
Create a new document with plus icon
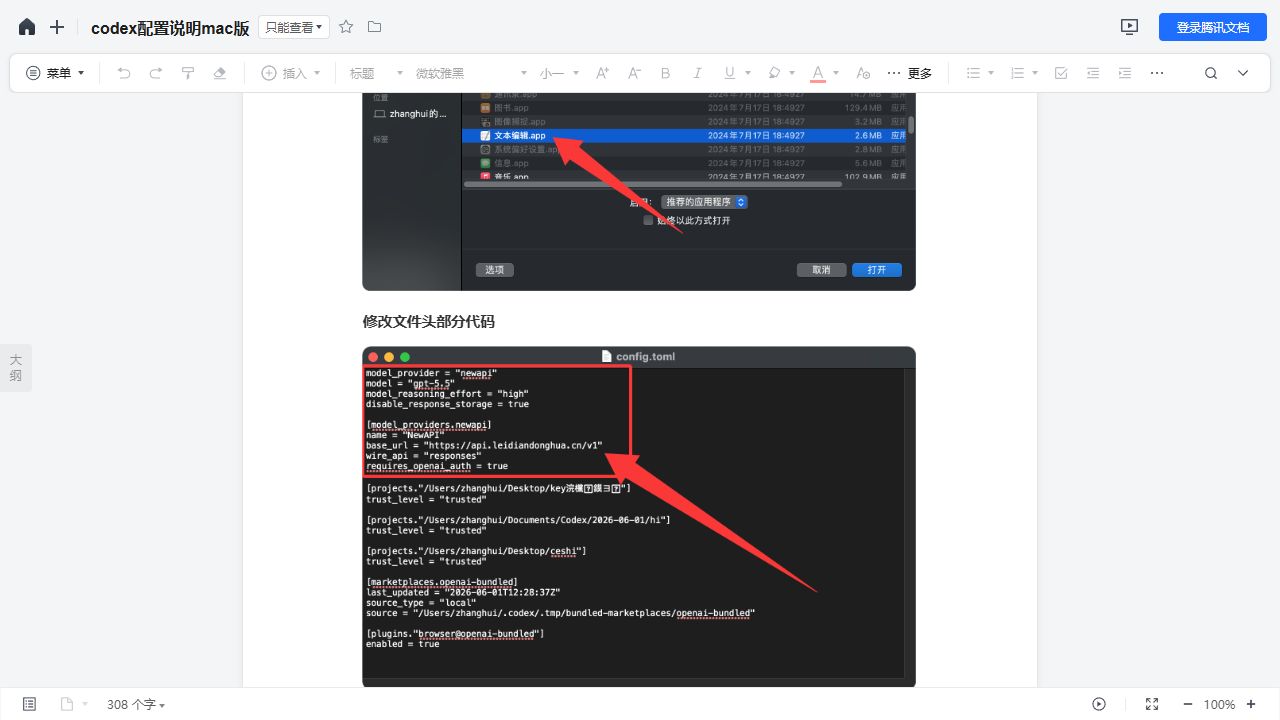pos(57,27)
